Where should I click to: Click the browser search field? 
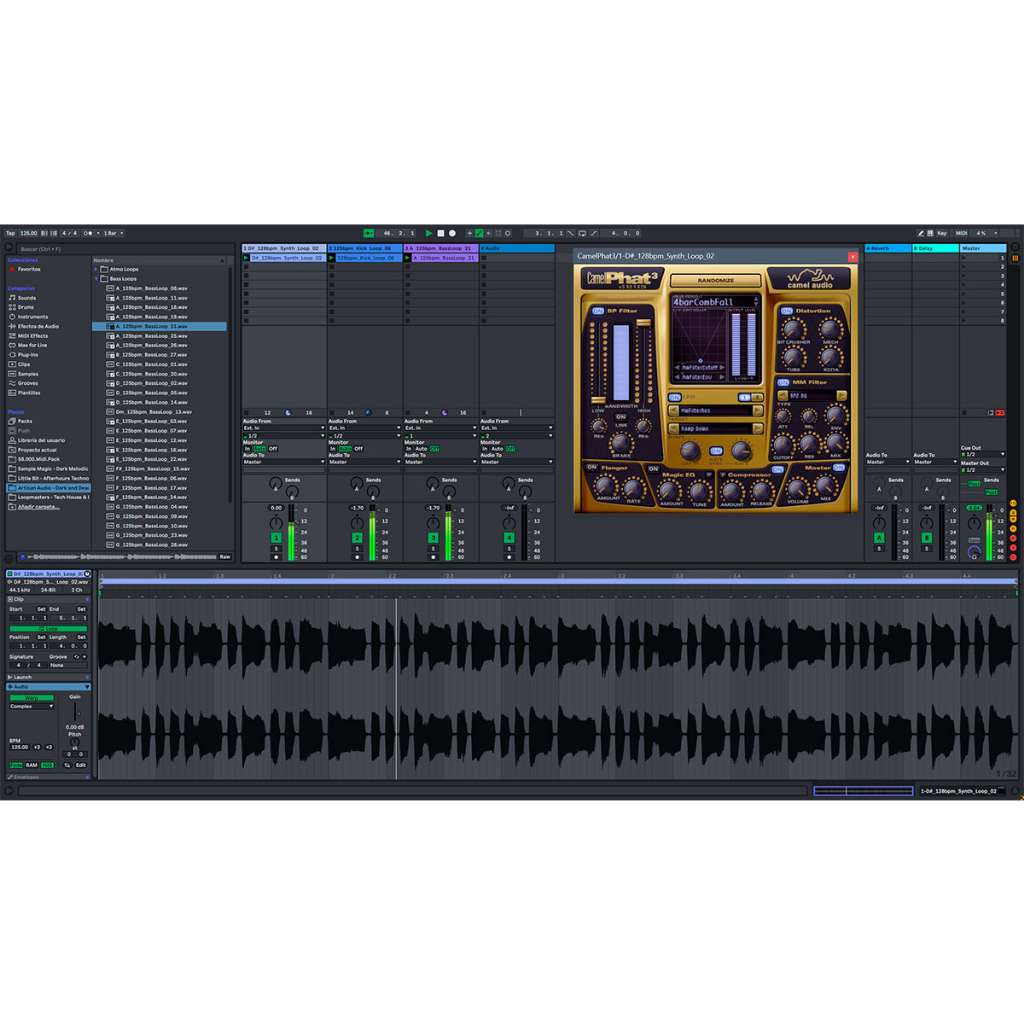[124, 249]
